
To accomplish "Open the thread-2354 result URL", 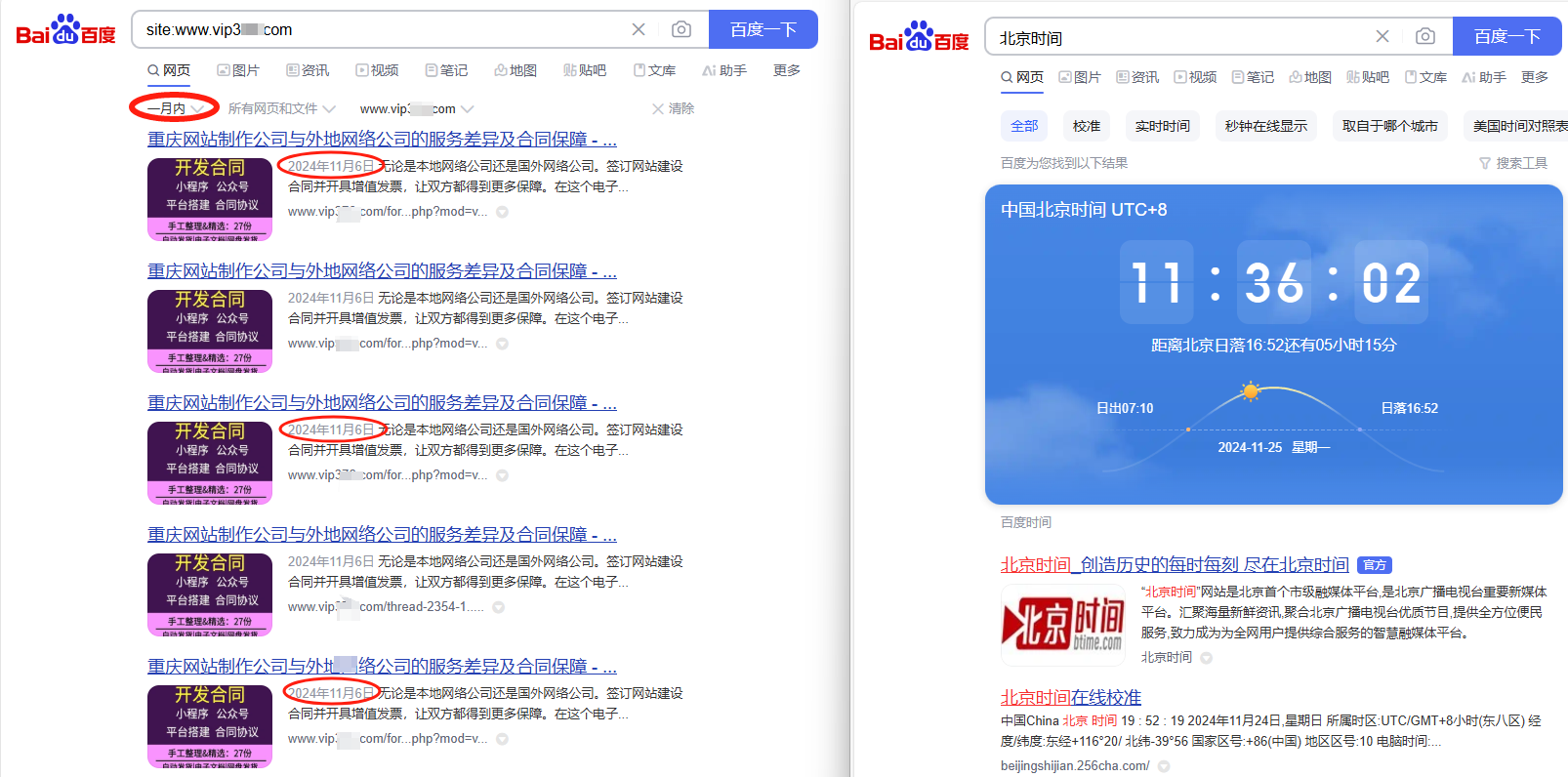I will 386,606.
